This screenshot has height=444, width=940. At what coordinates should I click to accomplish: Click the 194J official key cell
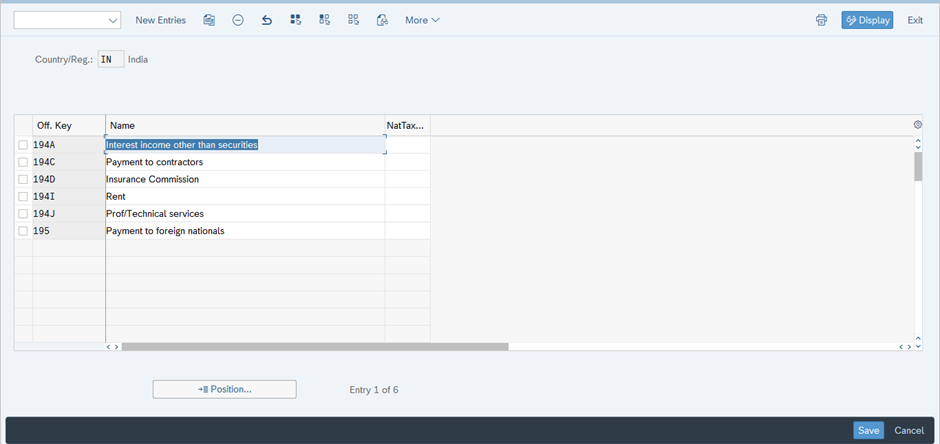[x=68, y=214]
